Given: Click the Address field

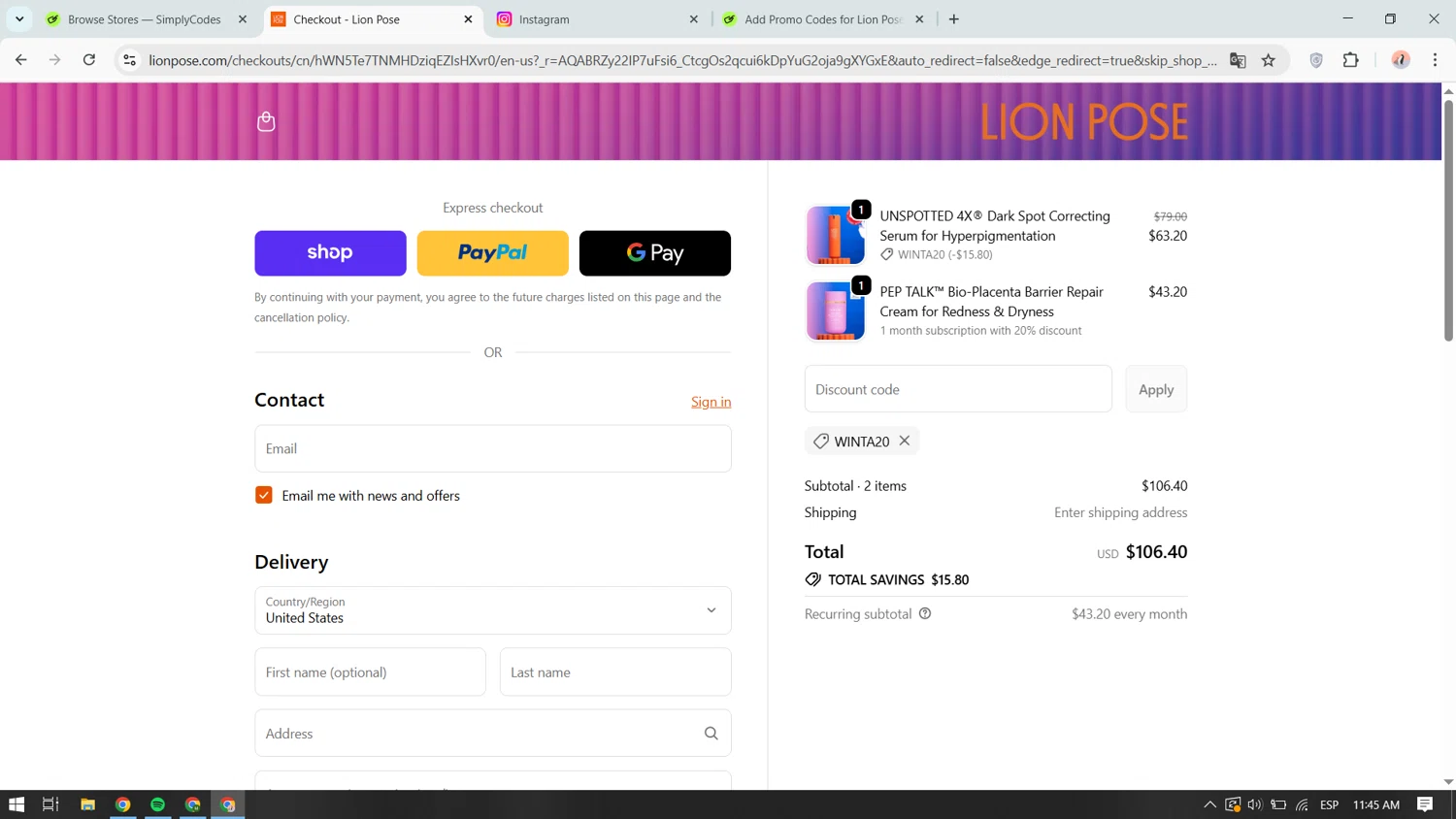Looking at the screenshot, I should coord(493,734).
